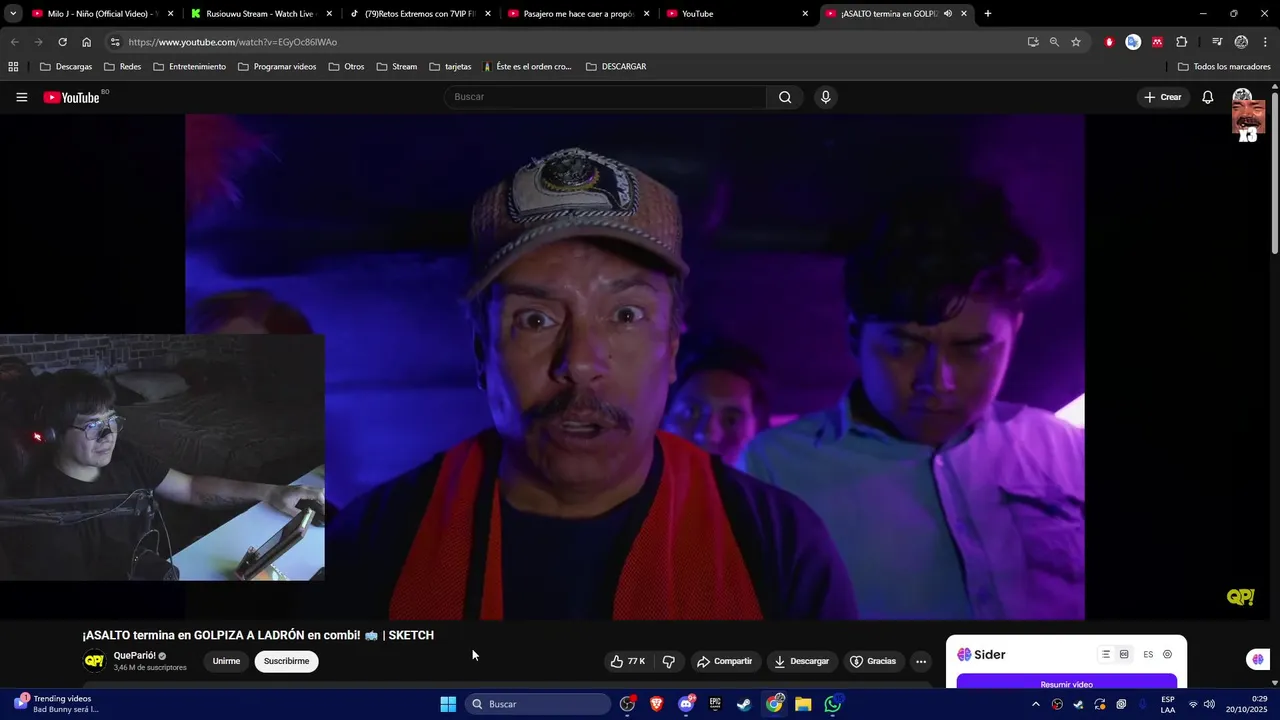Open the Éste es el orden cro bookmark
This screenshot has height=720, width=1280.
point(526,67)
